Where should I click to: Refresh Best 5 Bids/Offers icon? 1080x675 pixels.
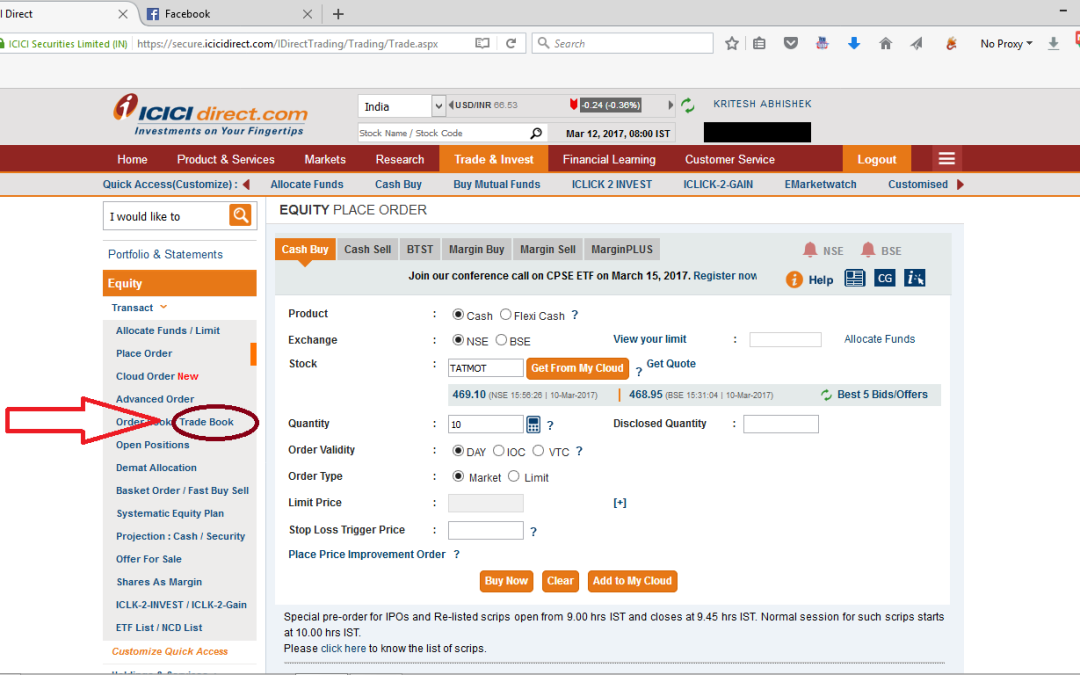(x=826, y=395)
